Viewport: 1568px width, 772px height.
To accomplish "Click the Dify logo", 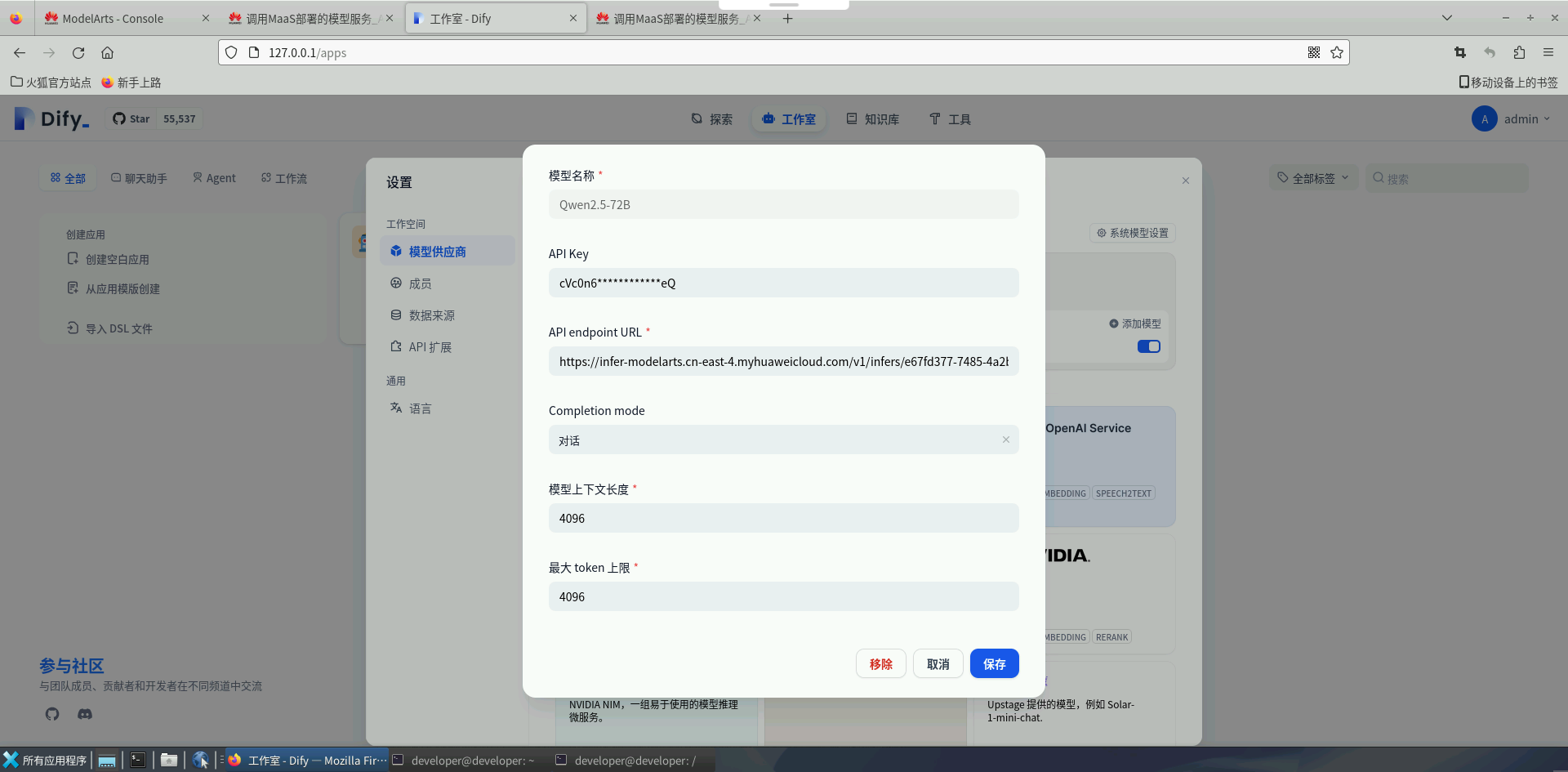I will [51, 119].
